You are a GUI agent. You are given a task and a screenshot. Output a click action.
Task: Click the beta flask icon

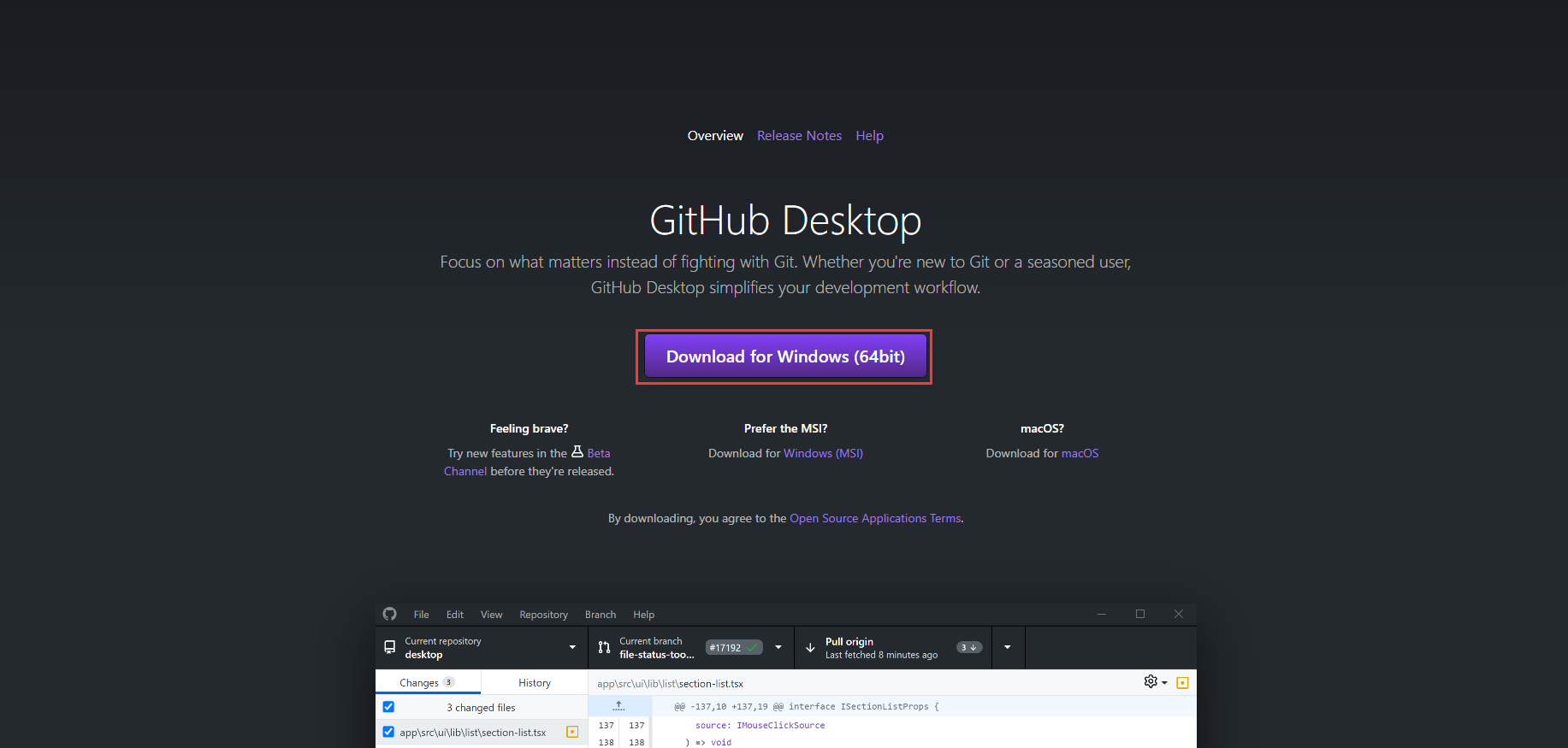click(x=577, y=452)
